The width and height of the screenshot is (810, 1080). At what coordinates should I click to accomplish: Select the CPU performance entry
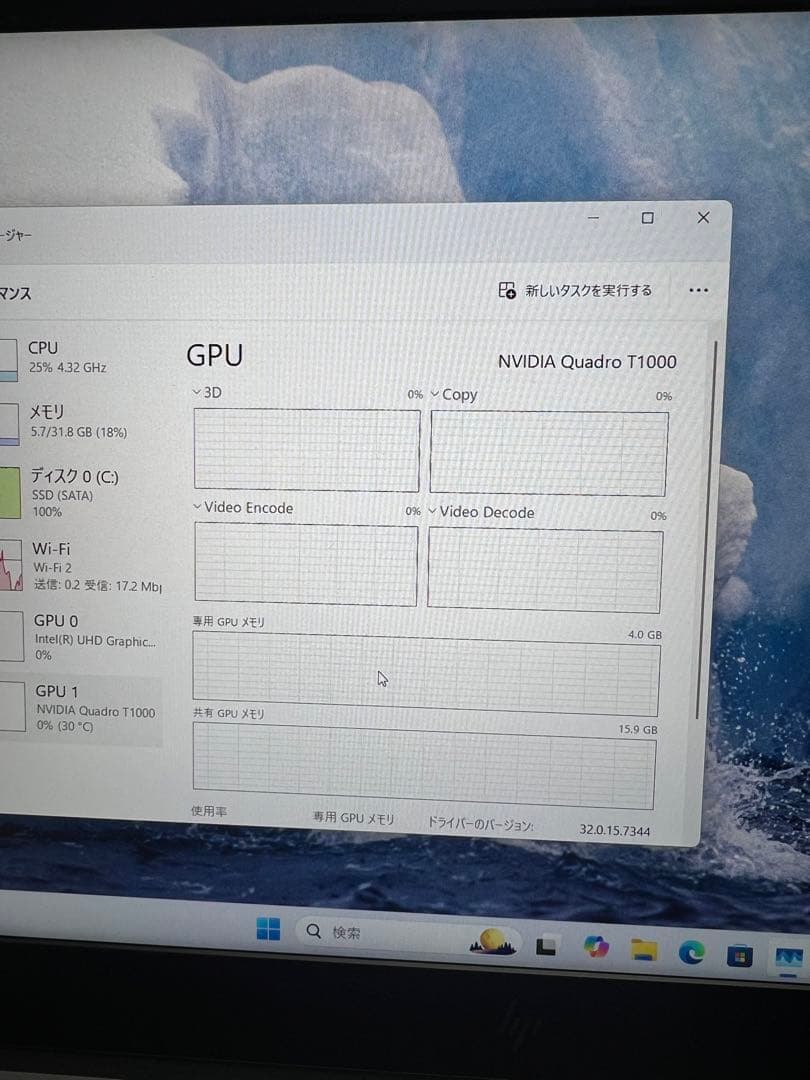(81, 358)
